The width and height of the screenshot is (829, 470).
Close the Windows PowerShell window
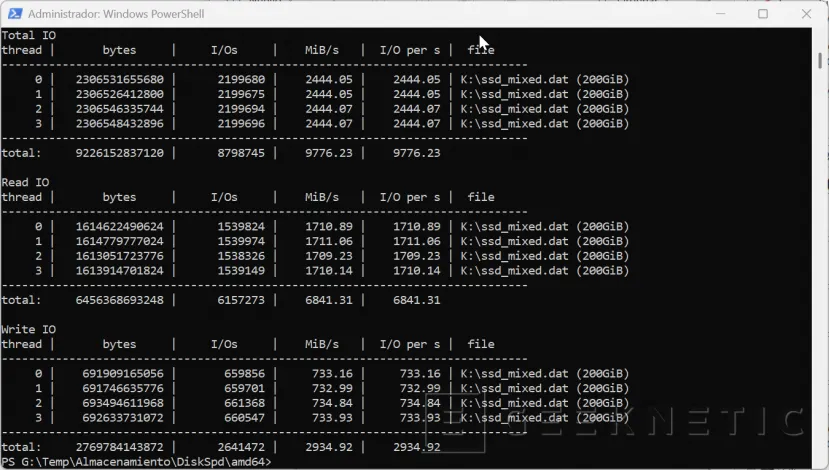pyautogui.click(x=806, y=14)
